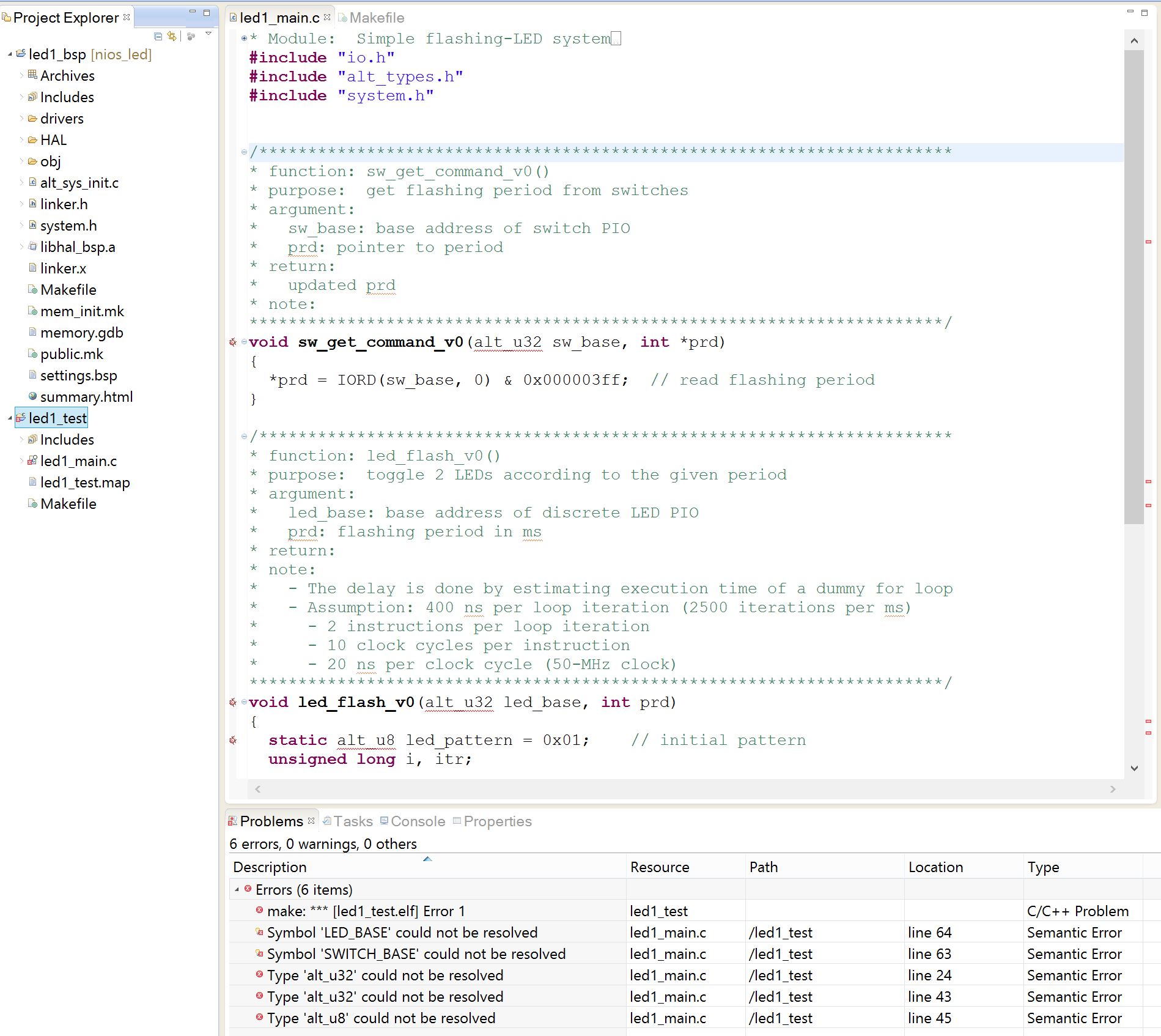The width and height of the screenshot is (1161, 1036).
Task: Sort problems by Location column header
Action: [x=964, y=867]
